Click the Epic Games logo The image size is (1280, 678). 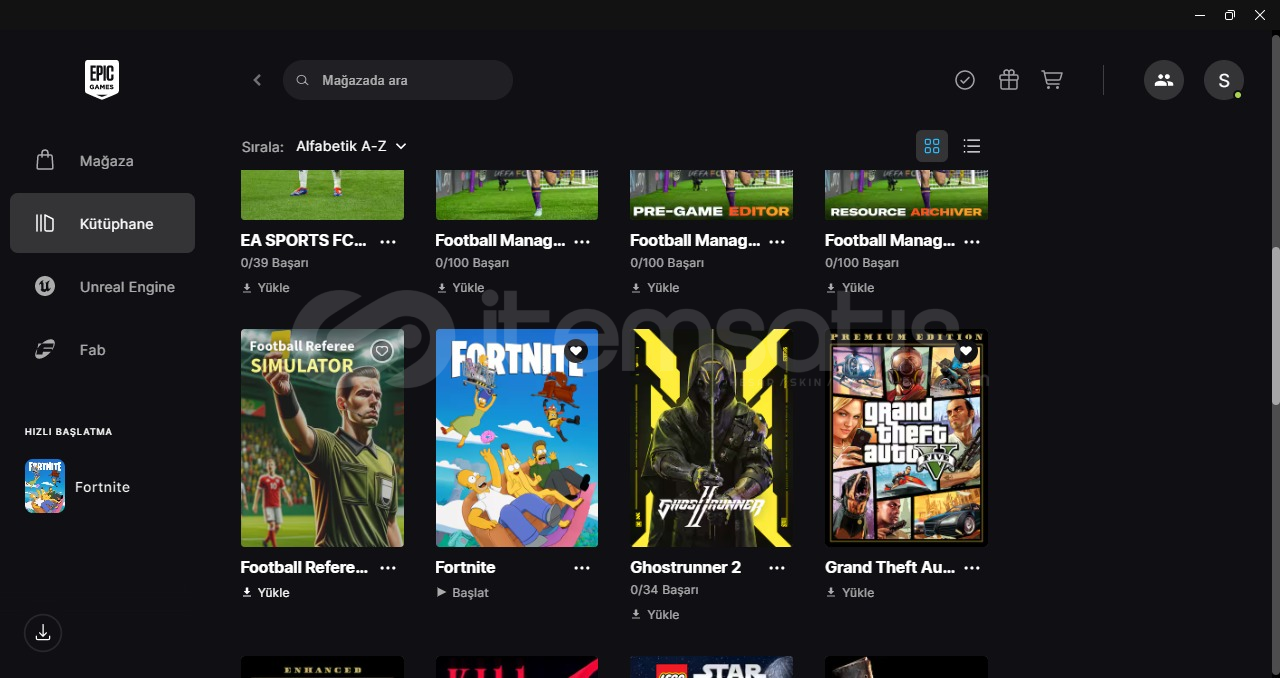(102, 79)
